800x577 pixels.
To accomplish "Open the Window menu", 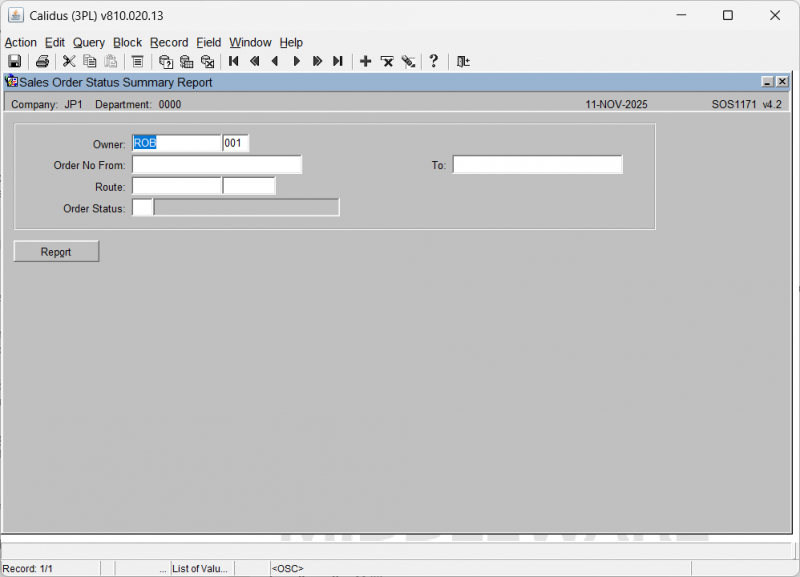I will pos(250,42).
